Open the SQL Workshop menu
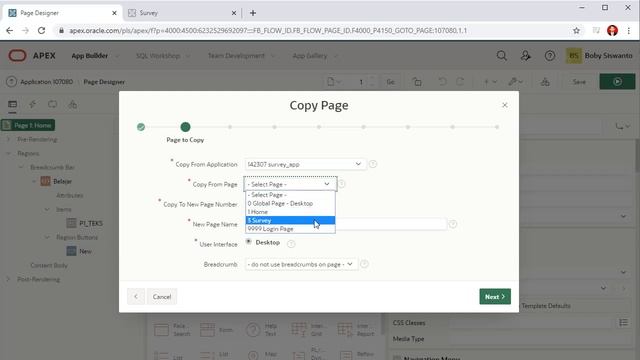 pos(162,56)
